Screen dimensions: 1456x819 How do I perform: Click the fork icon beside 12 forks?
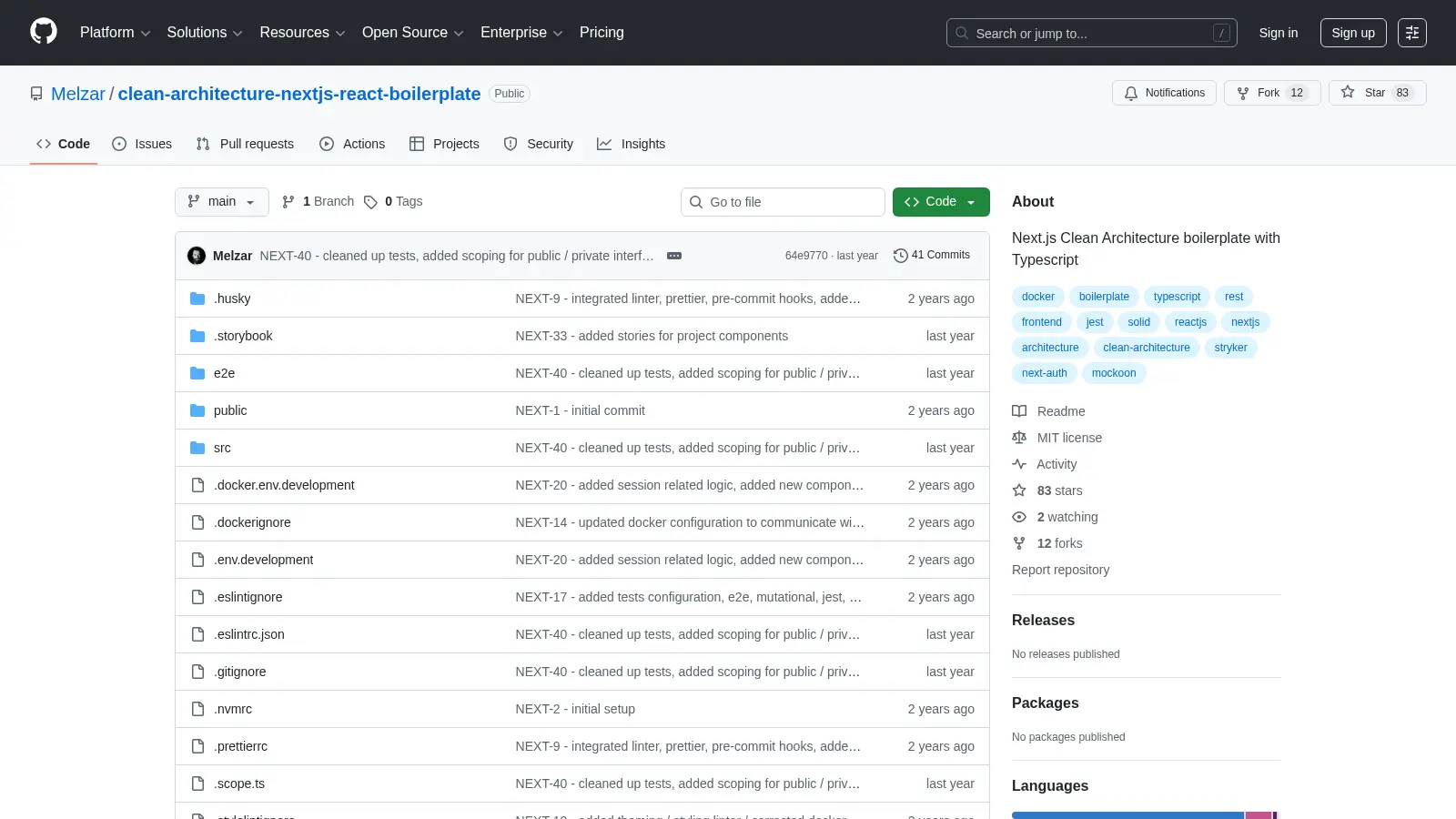1019,543
